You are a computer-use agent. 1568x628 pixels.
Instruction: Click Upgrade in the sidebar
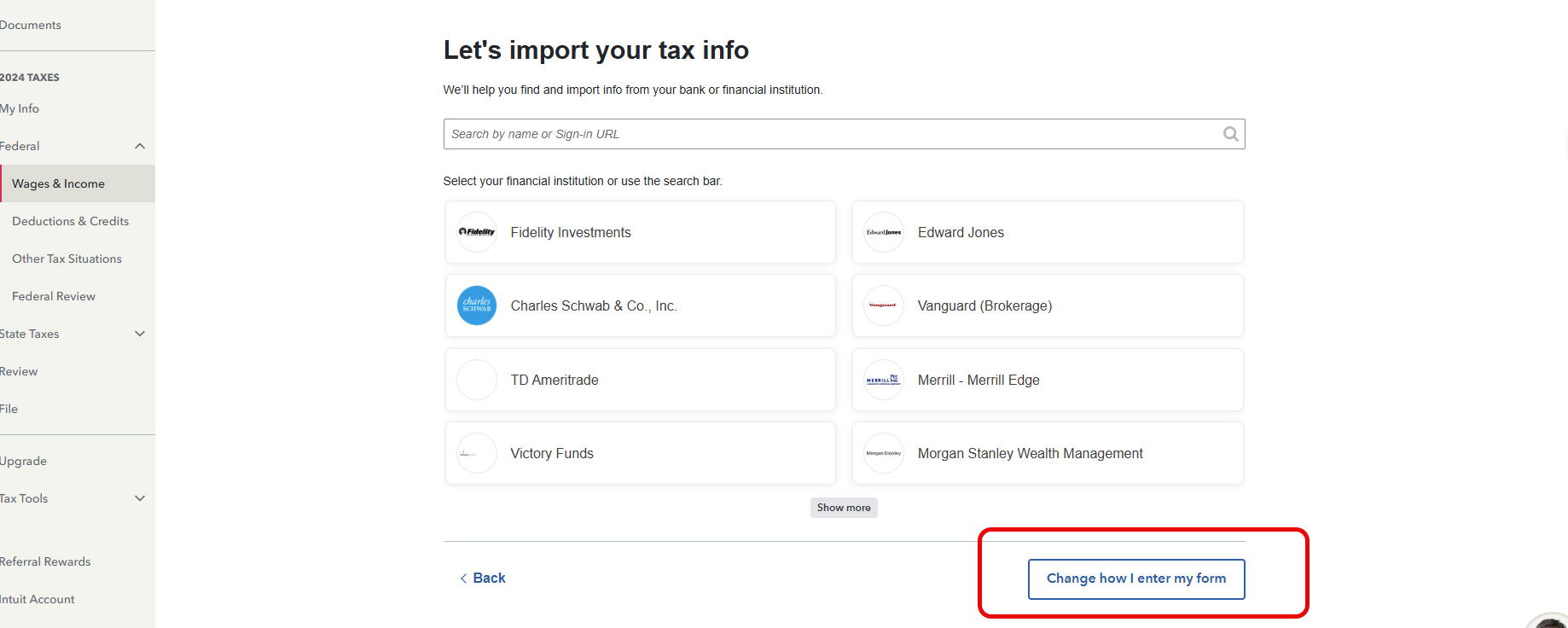pyautogui.click(x=23, y=461)
